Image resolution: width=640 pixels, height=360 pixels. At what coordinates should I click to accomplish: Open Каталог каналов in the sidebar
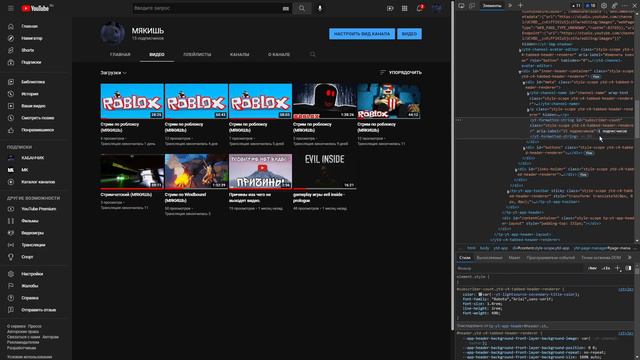(x=37, y=182)
